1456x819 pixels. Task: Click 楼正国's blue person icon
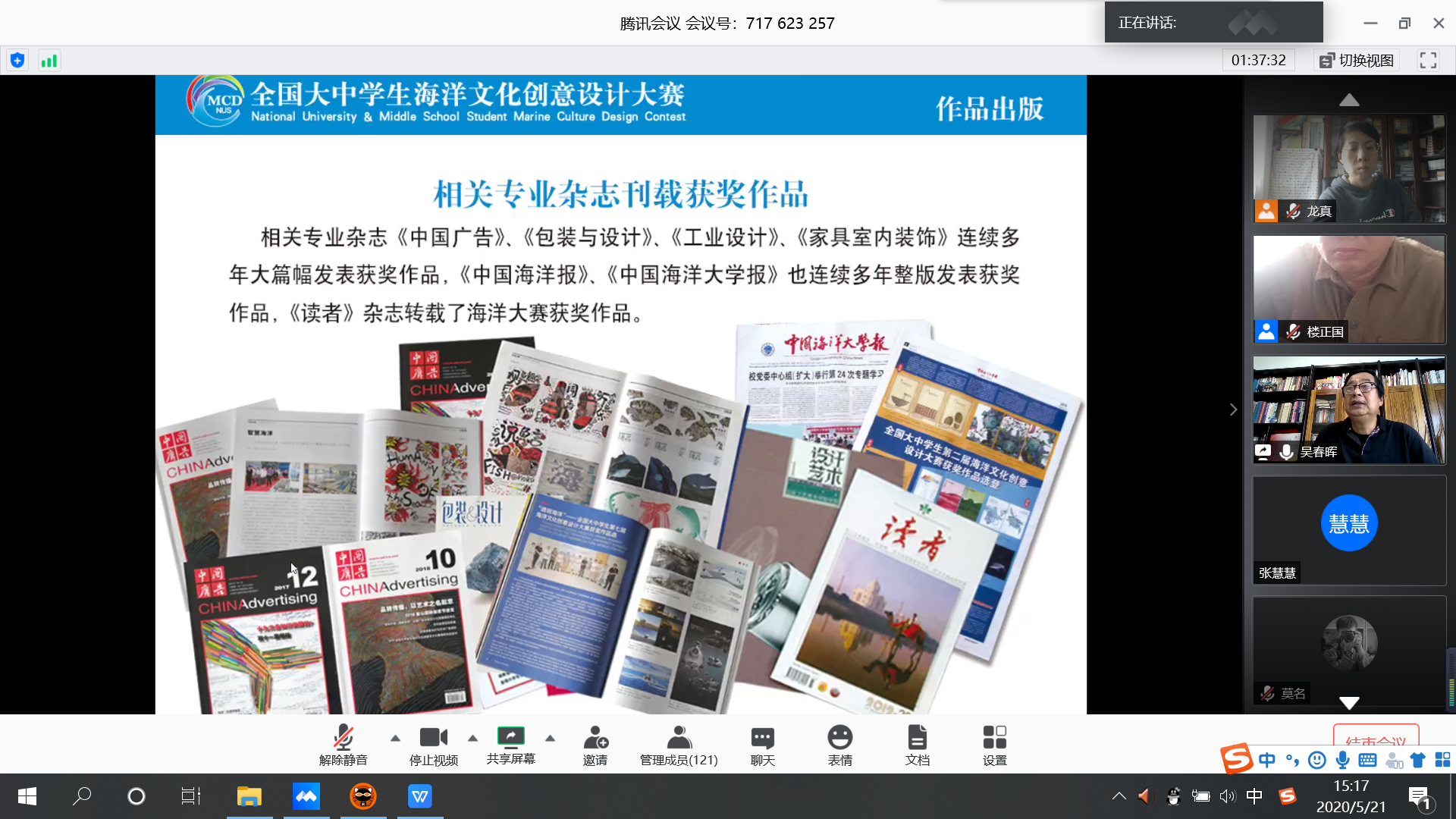click(x=1266, y=331)
